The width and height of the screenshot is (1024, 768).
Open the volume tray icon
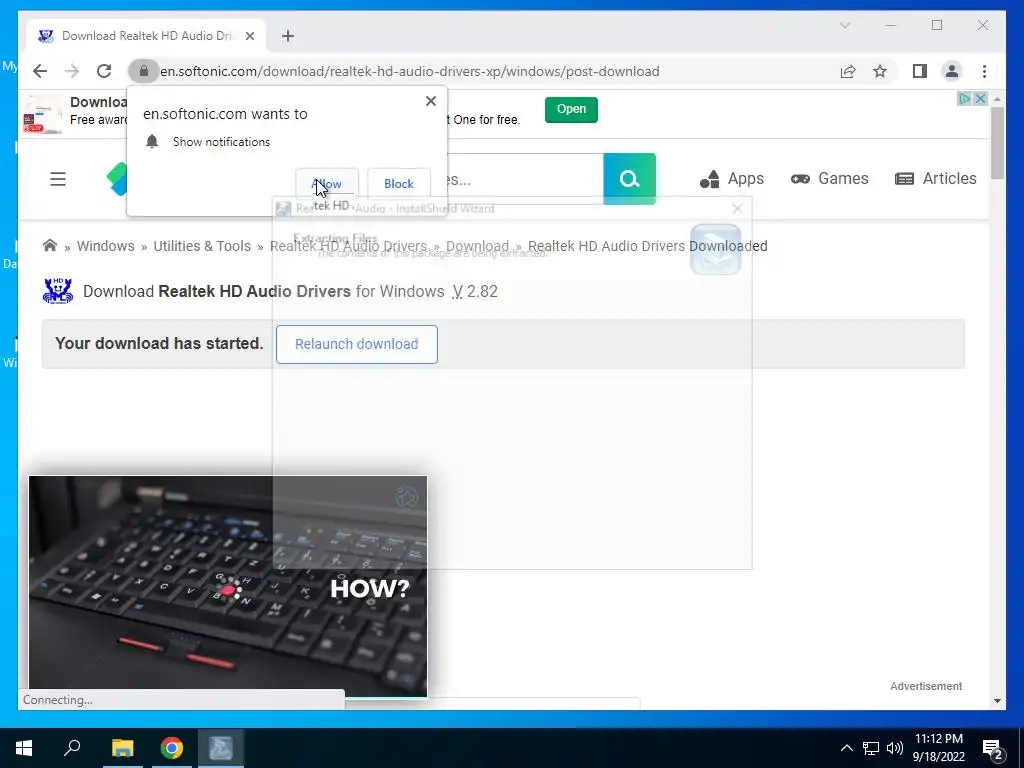[895, 748]
